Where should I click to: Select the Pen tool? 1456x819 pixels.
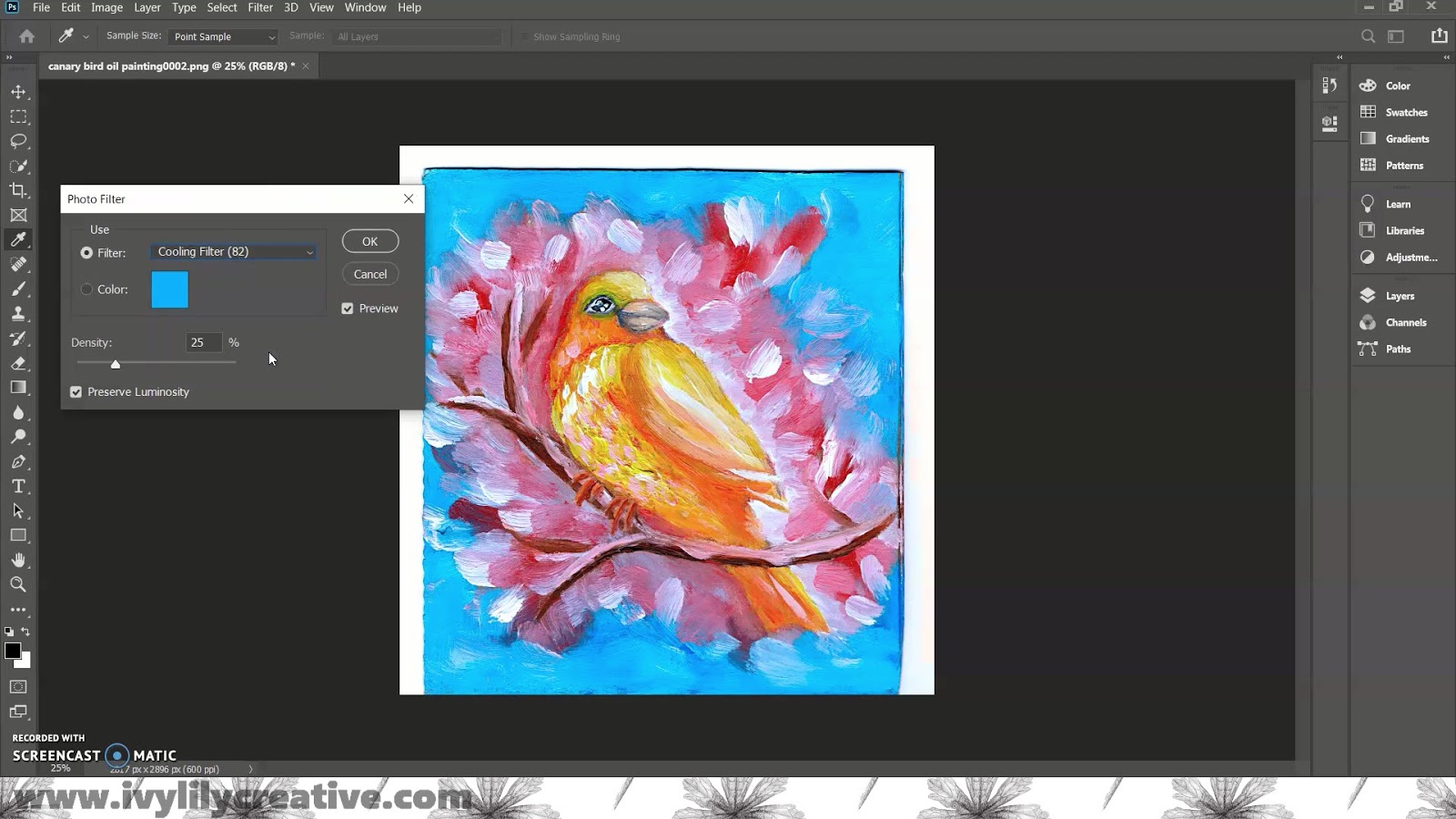pyautogui.click(x=18, y=461)
